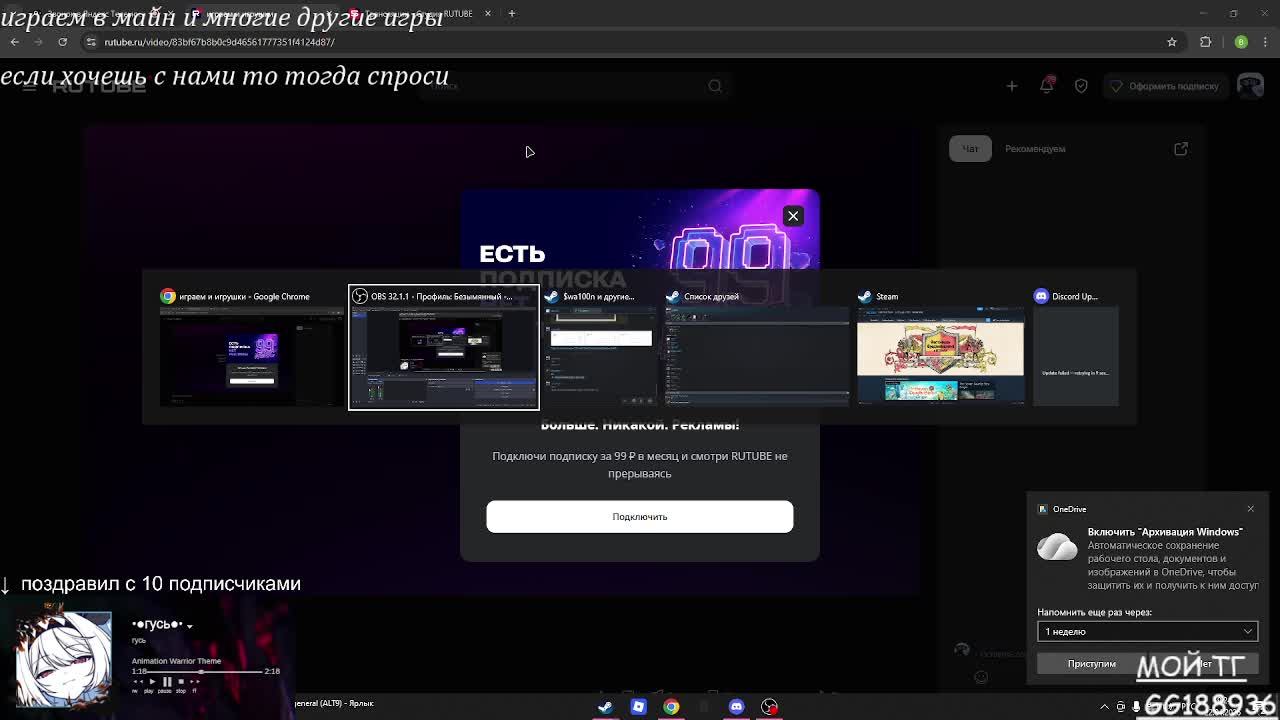Click Оформить подписку button
Screen dimensions: 1280x720
point(1165,86)
